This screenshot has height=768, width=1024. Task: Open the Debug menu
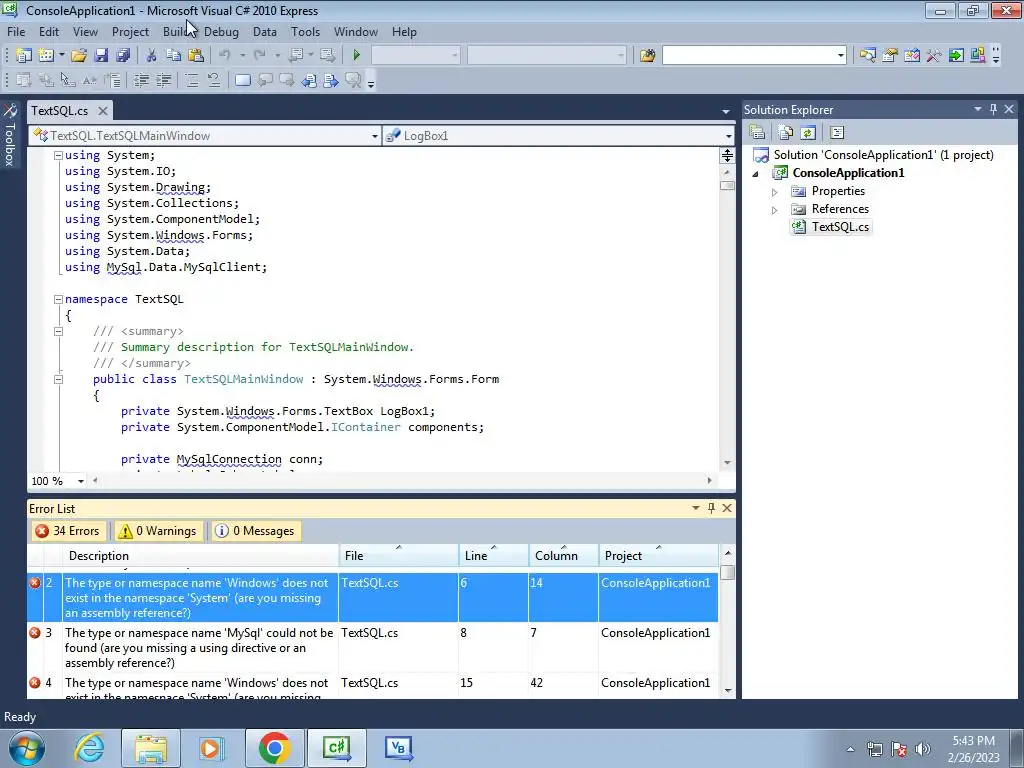[221, 32]
